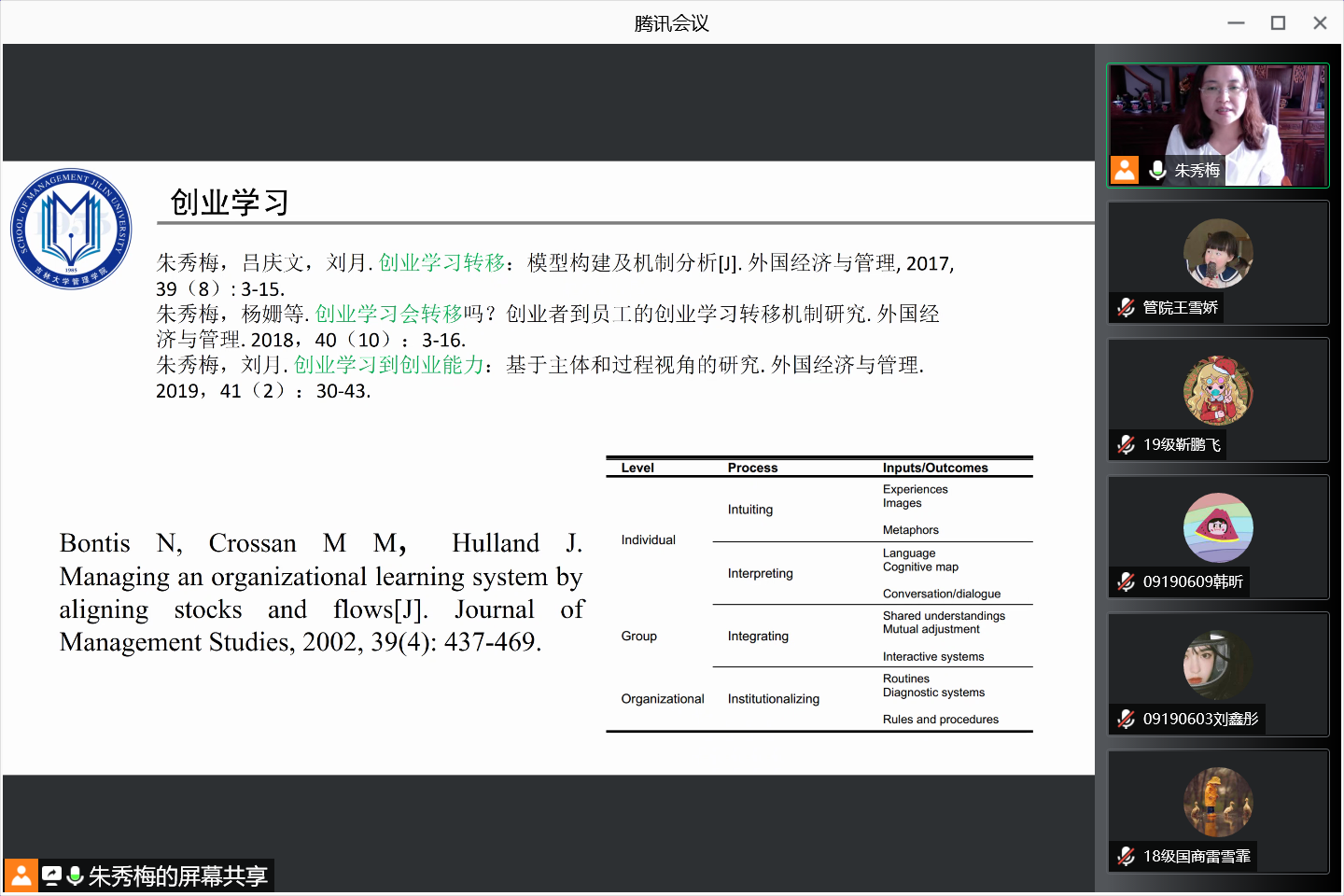Click the muted mic icon for 09190609韩昕
1344x896 pixels.
1127,581
